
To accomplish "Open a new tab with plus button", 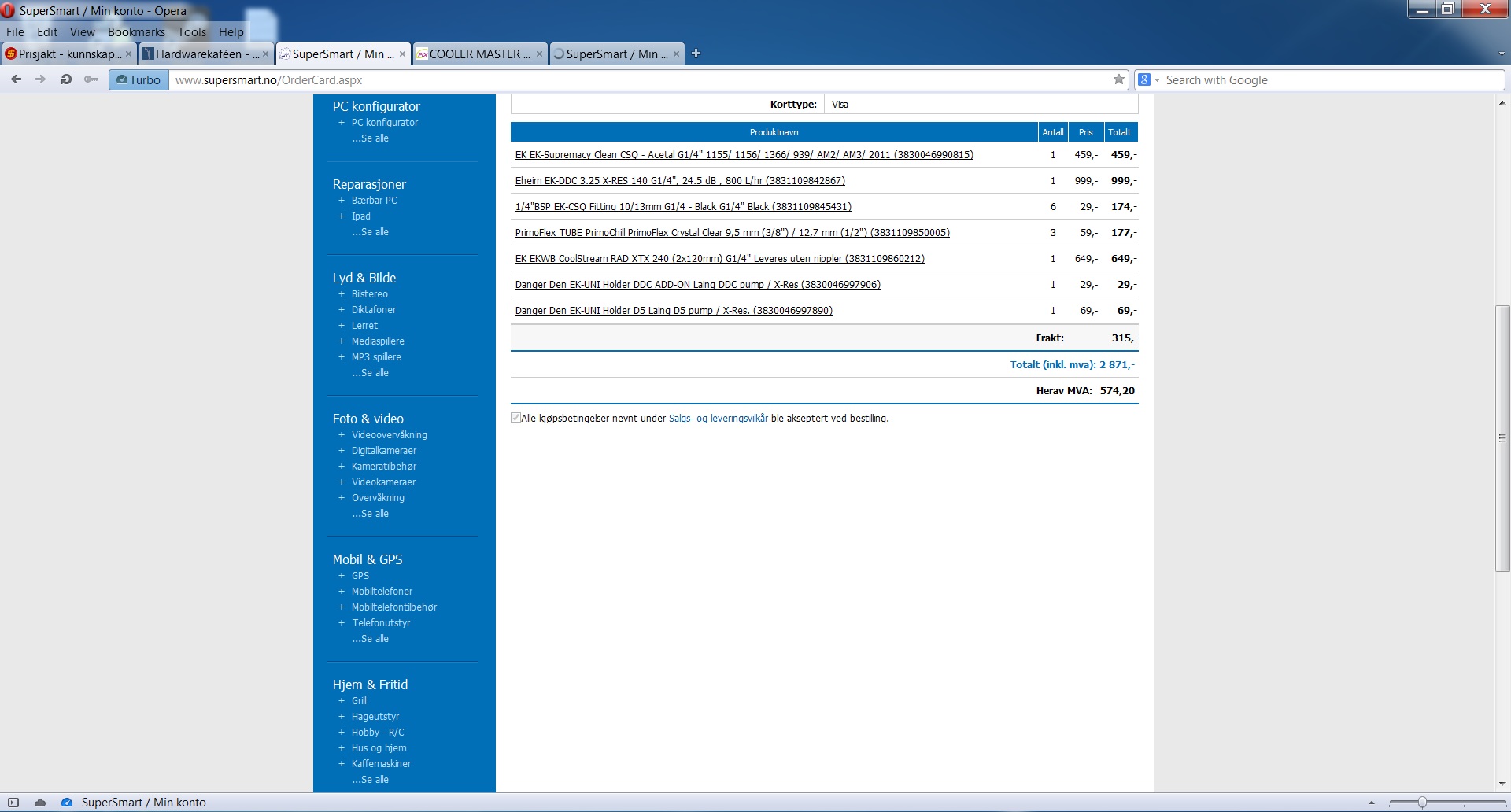I will [696, 54].
